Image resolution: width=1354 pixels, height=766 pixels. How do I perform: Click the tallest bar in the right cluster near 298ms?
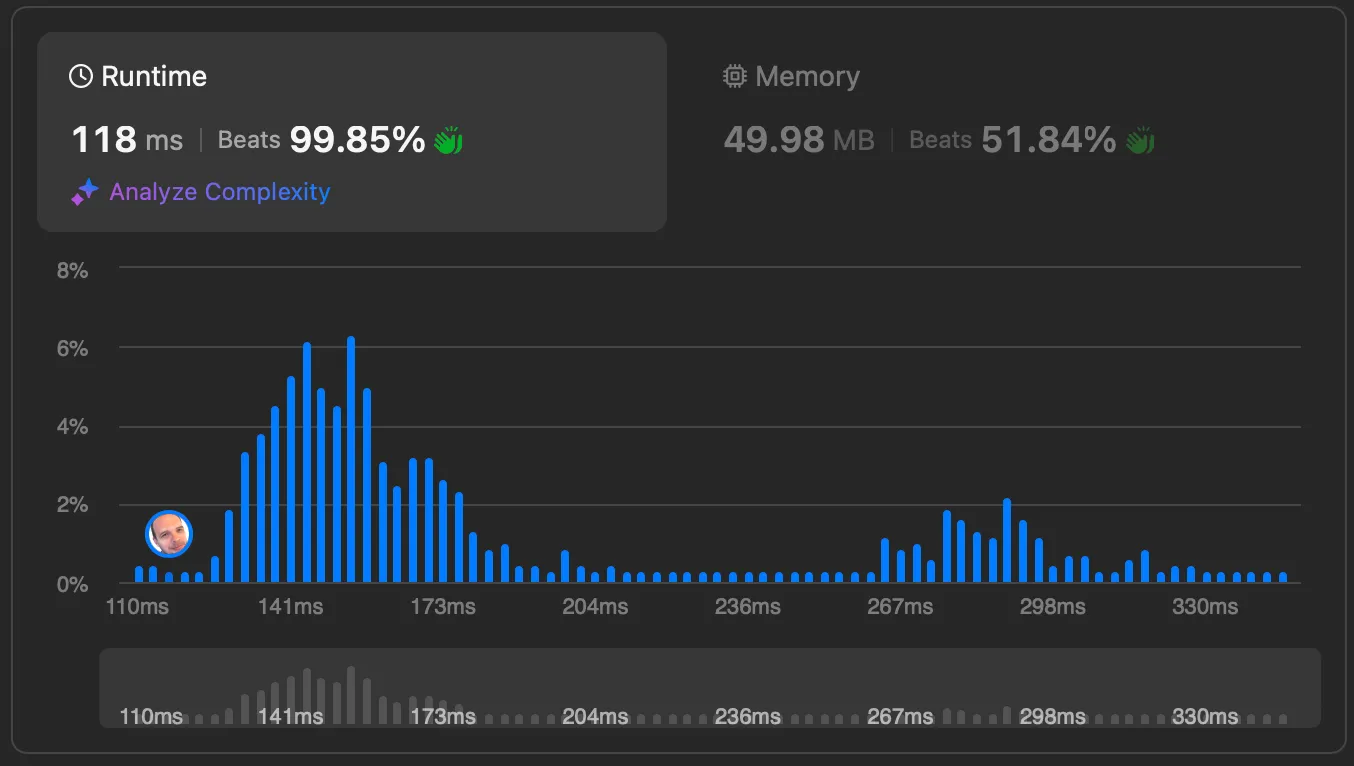(1007, 541)
